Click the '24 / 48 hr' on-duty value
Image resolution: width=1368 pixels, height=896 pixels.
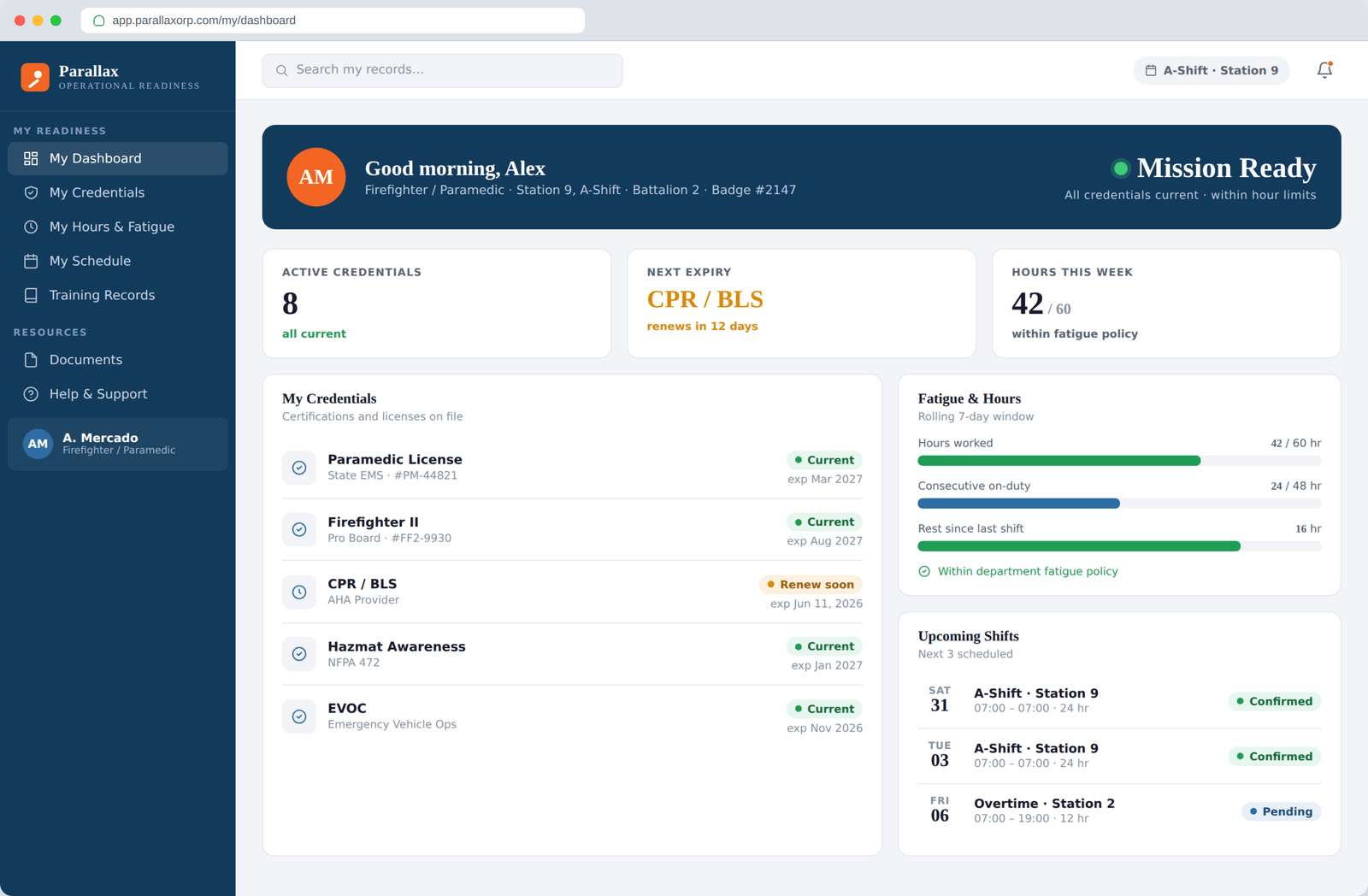click(x=1295, y=486)
